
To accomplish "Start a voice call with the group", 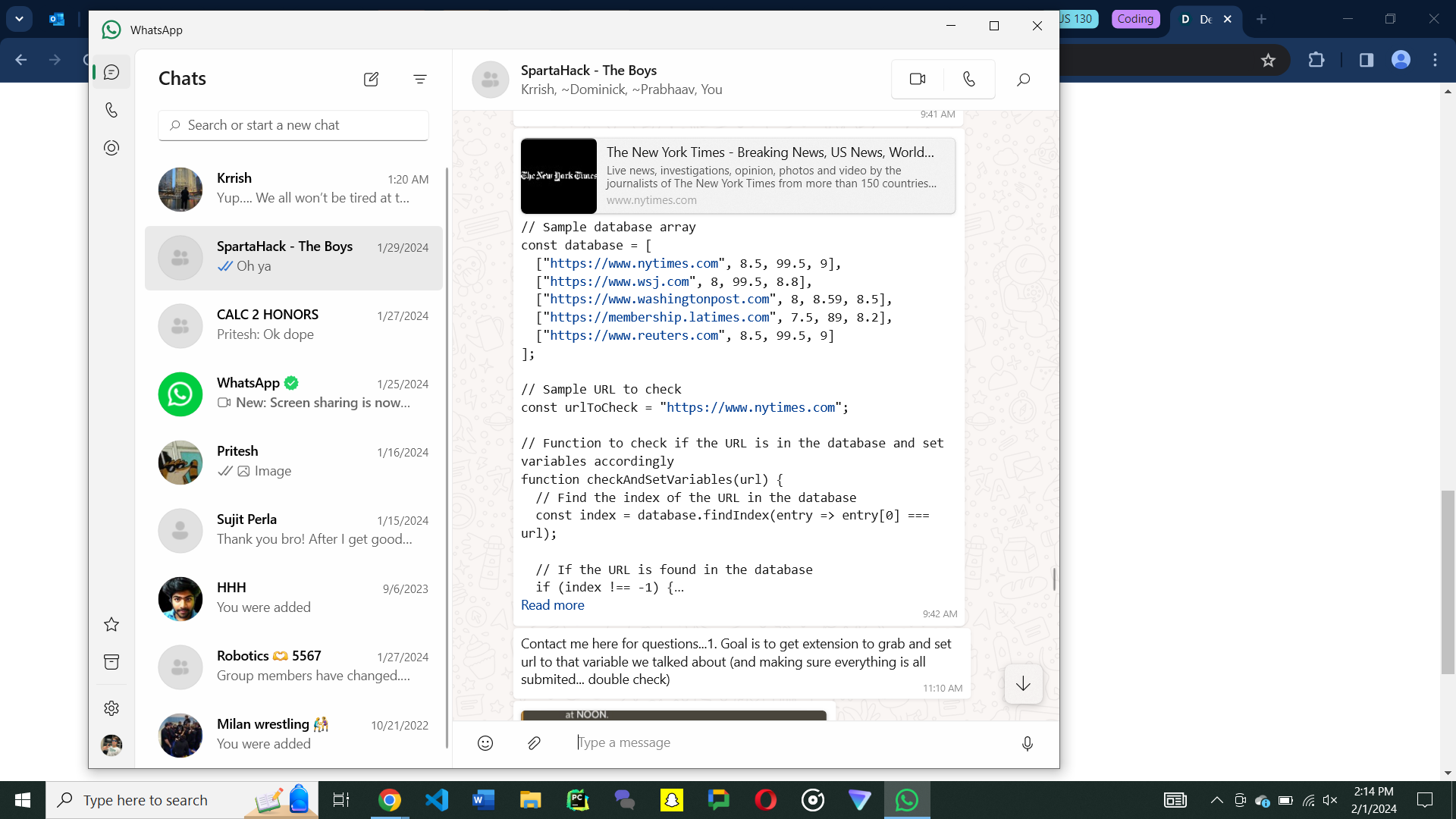I will pos(969,79).
